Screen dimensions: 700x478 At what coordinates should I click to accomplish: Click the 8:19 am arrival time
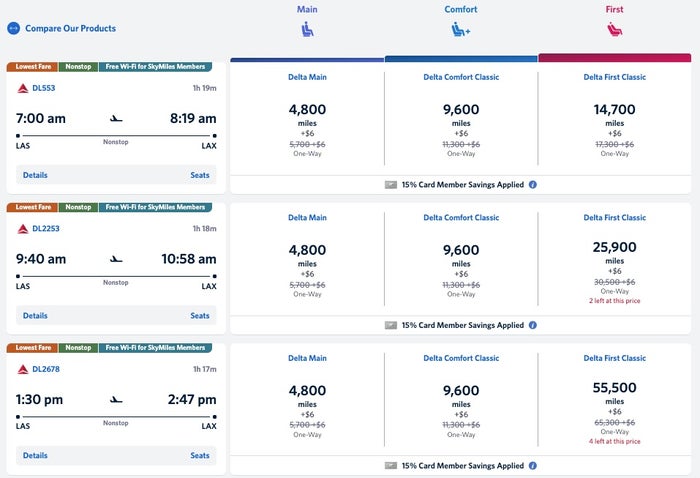tap(193, 119)
